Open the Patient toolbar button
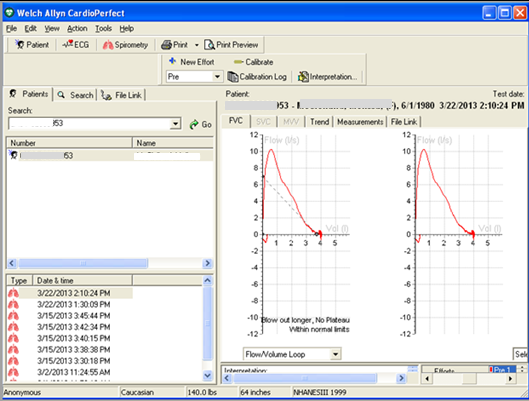 tap(32, 45)
